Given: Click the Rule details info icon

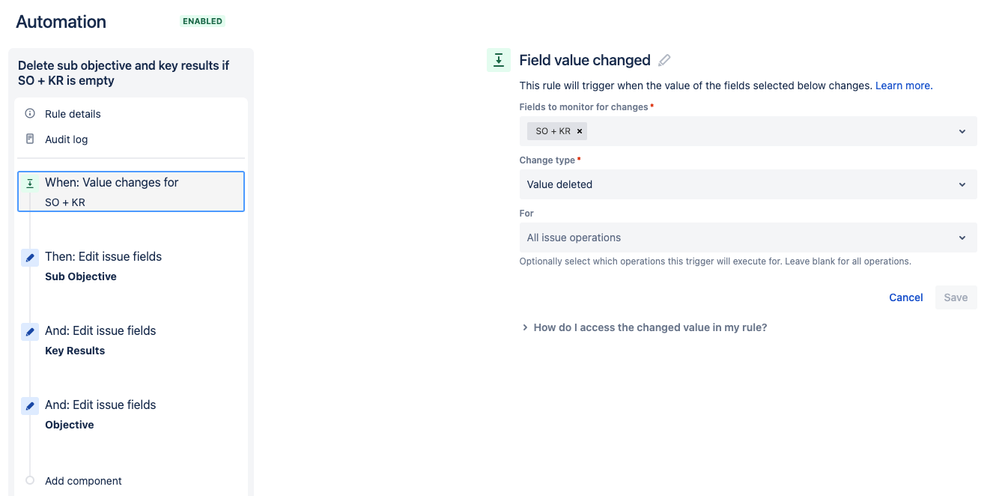Looking at the screenshot, I should click(x=29, y=113).
